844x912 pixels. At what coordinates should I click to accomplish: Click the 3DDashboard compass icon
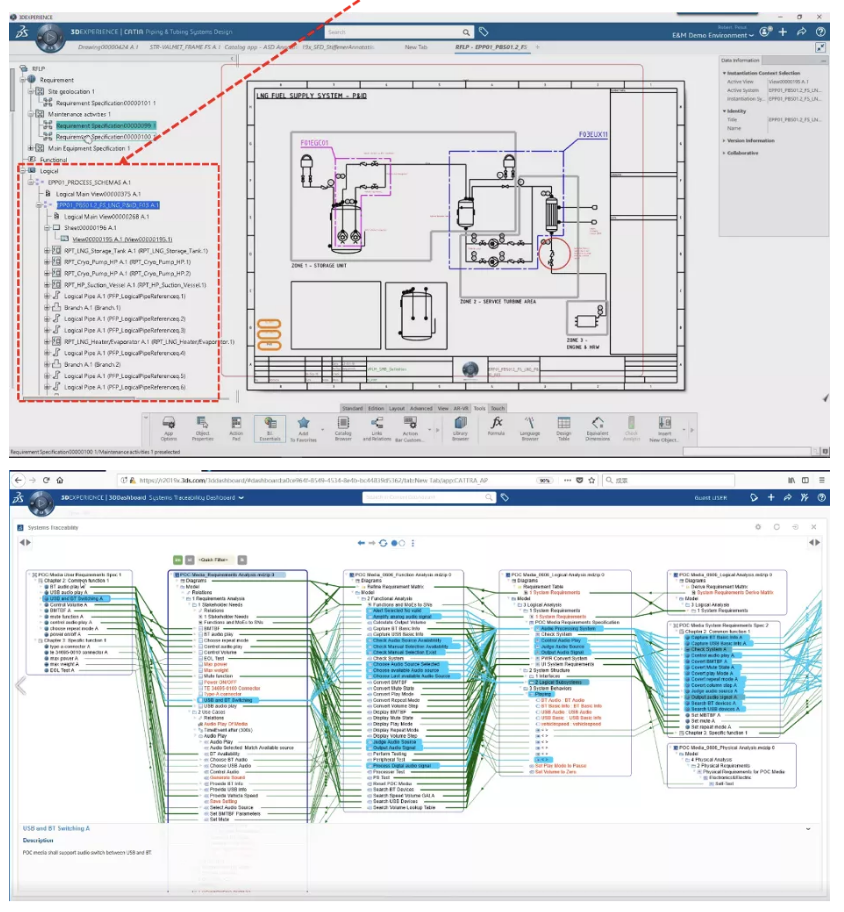click(x=41, y=502)
